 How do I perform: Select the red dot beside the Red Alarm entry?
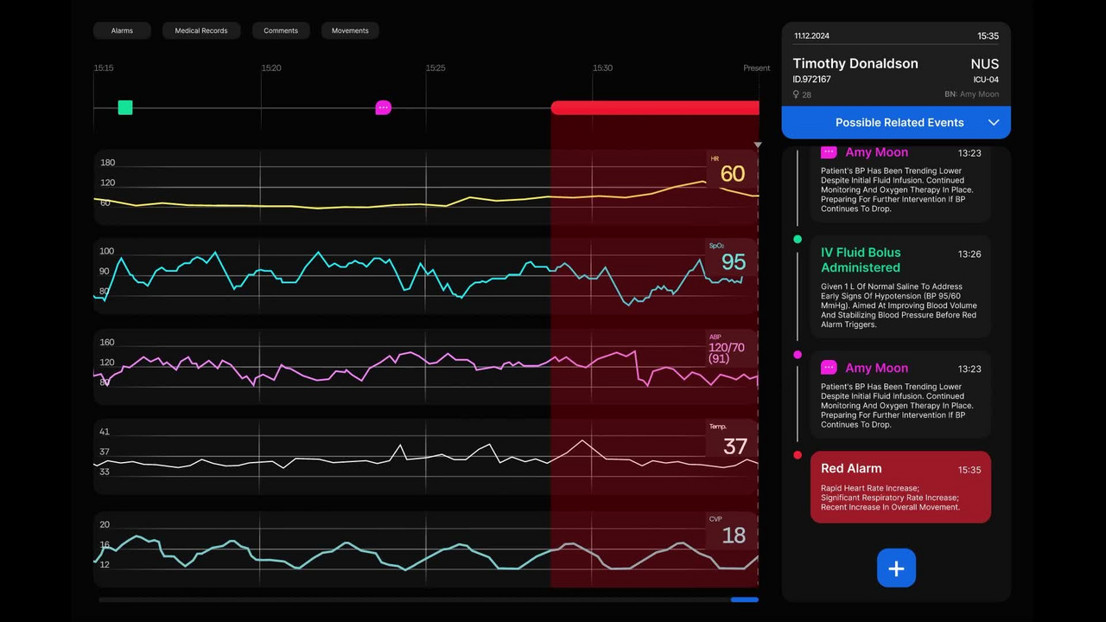(x=798, y=455)
